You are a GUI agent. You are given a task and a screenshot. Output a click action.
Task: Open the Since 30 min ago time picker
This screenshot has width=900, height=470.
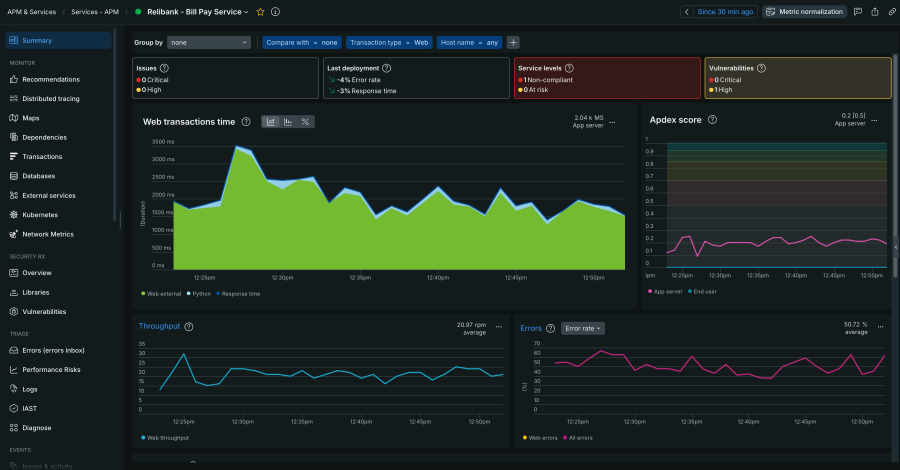coord(725,11)
